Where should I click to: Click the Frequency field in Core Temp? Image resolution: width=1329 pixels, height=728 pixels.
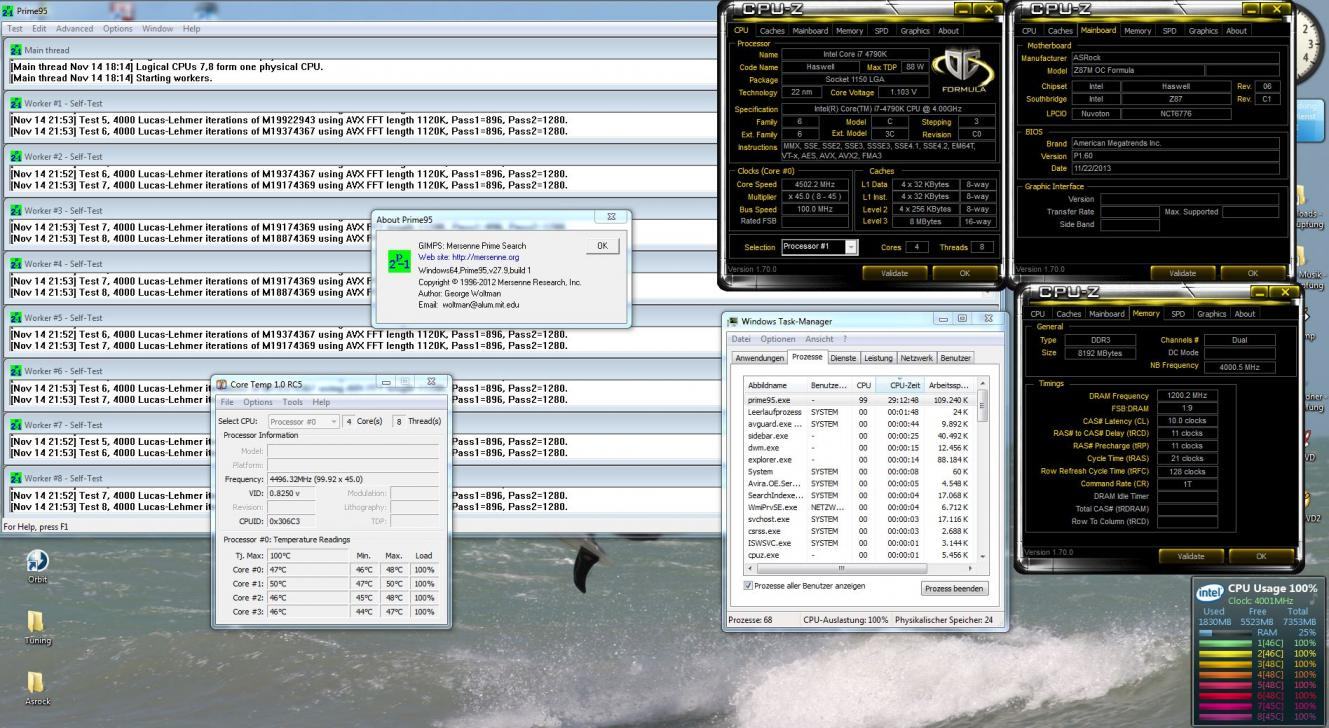tap(353, 479)
